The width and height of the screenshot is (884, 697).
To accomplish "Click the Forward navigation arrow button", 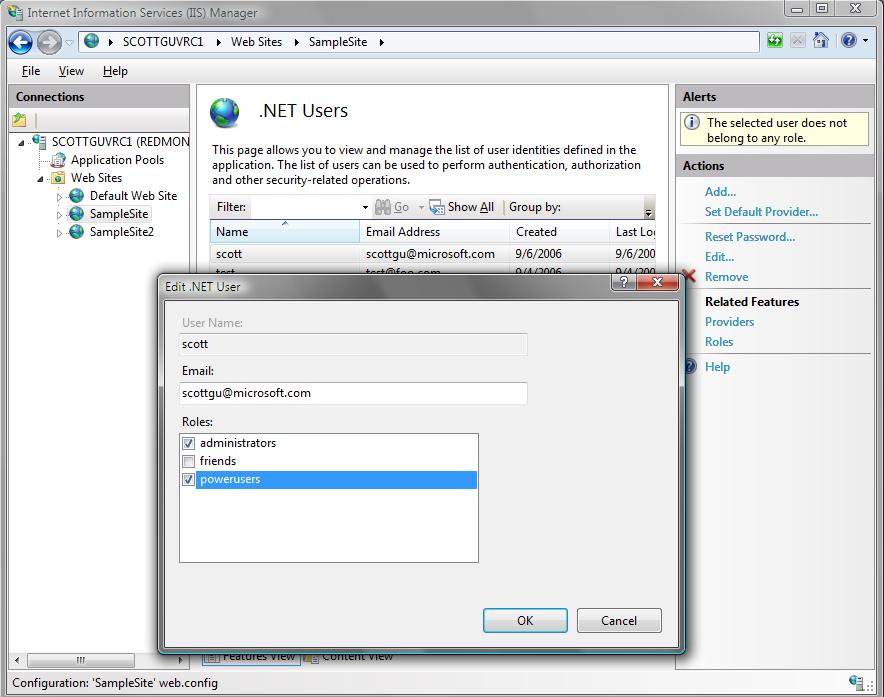I will 49,42.
